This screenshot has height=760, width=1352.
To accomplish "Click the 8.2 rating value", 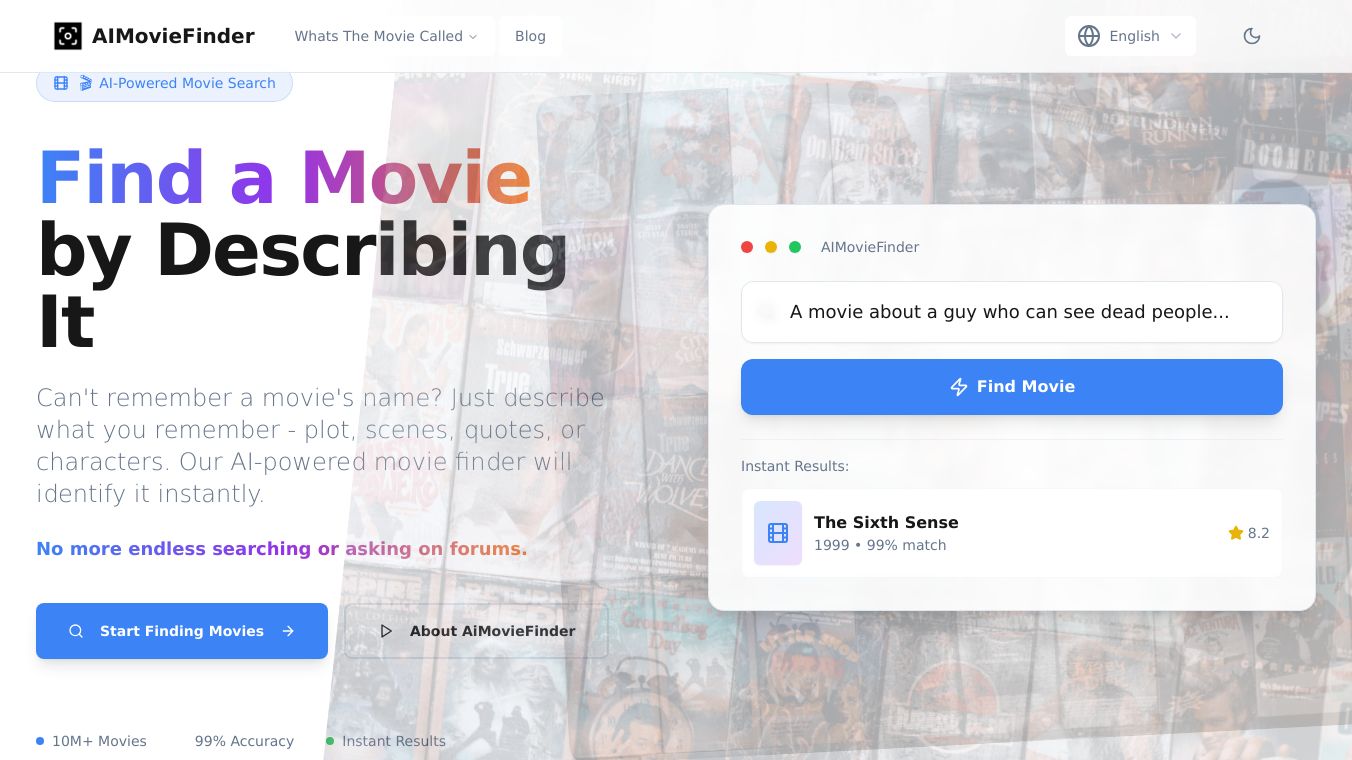I will (1259, 533).
